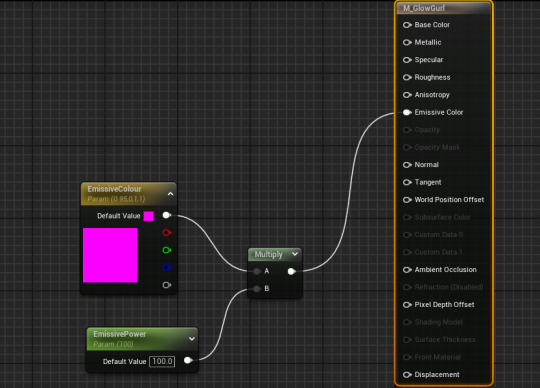Image resolution: width=540 pixels, height=388 pixels.
Task: Click the Normal input pin
Action: point(407,165)
